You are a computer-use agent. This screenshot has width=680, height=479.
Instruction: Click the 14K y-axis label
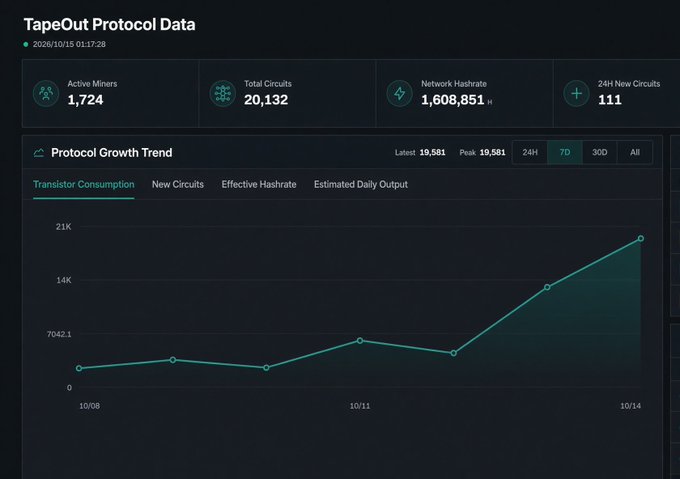point(64,280)
